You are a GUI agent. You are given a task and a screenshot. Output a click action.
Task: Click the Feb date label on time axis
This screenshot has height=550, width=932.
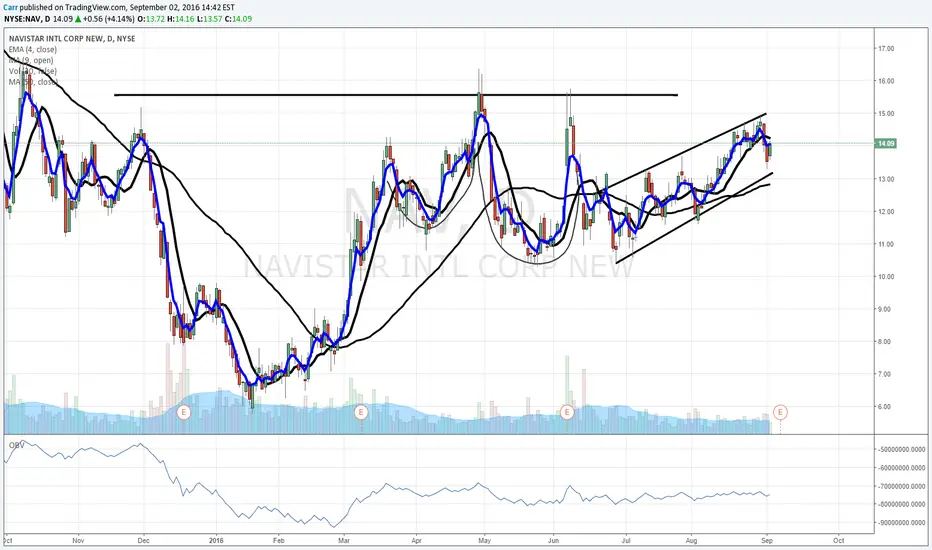278,541
